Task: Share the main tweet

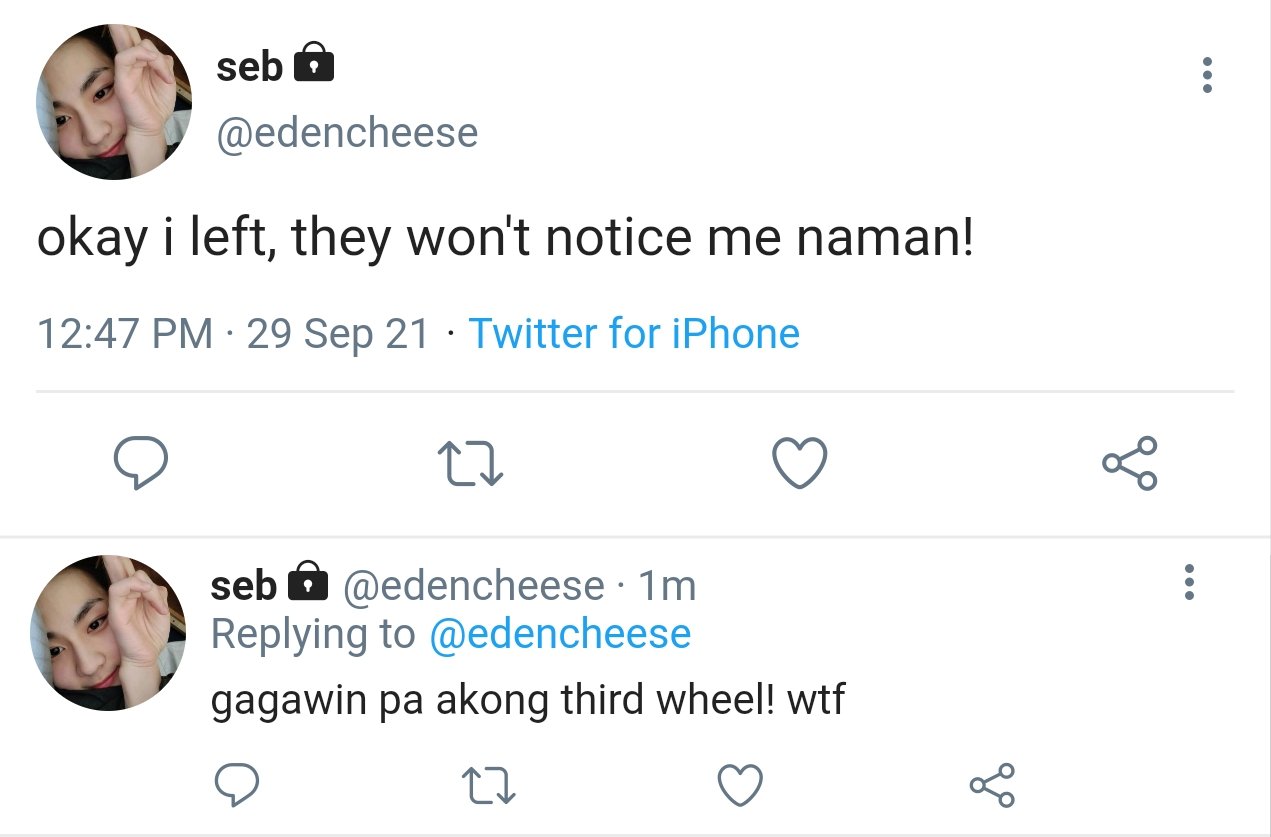Action: pos(1129,463)
